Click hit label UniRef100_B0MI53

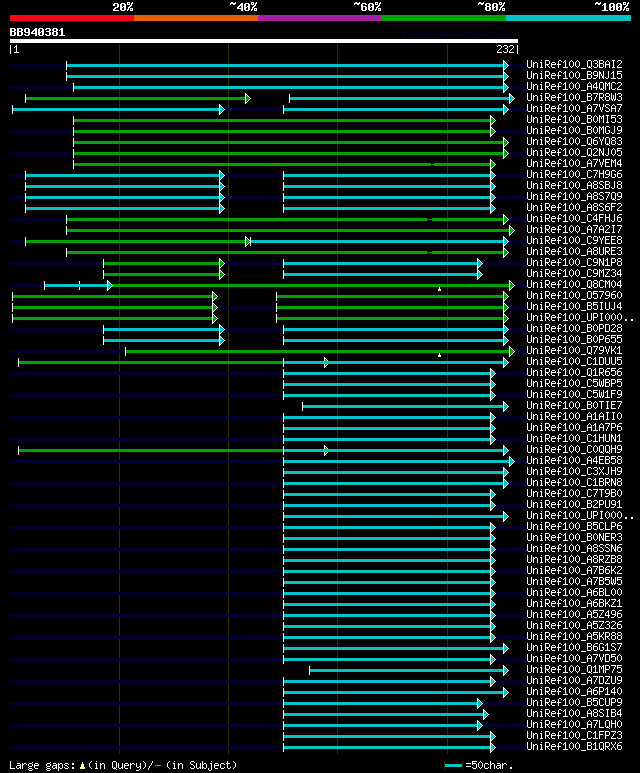point(574,119)
